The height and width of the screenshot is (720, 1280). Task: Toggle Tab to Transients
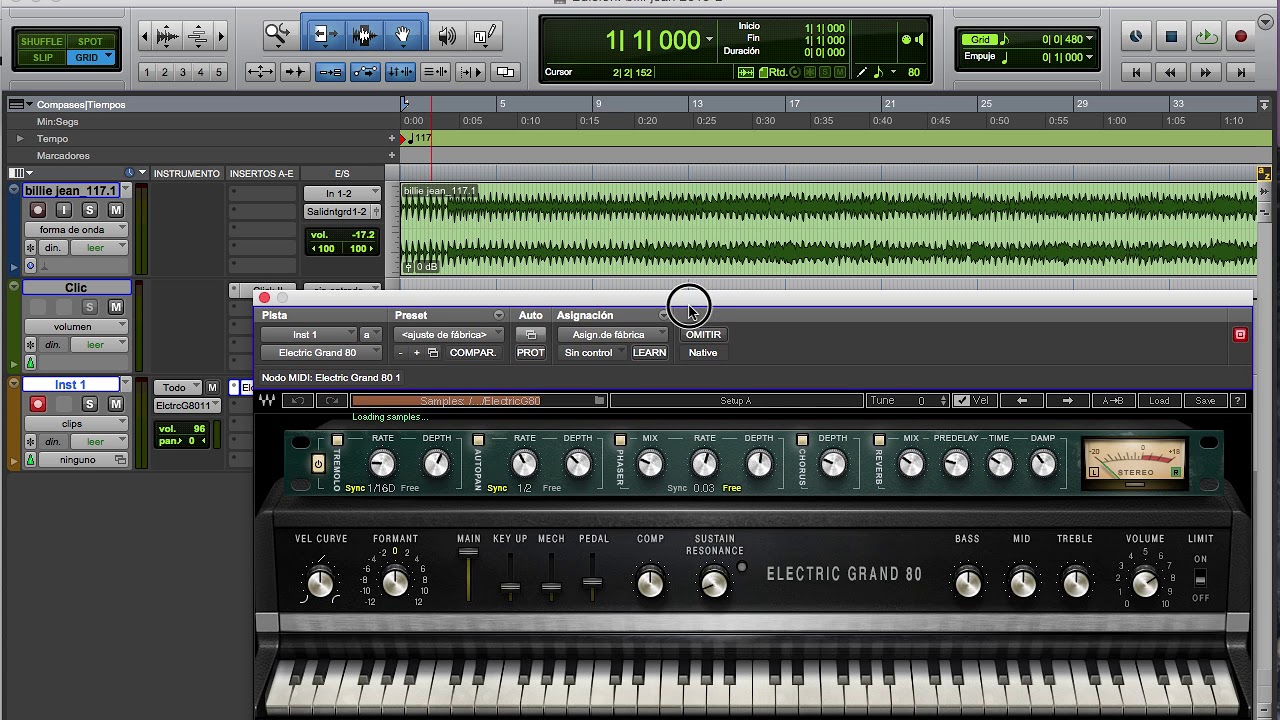(294, 72)
